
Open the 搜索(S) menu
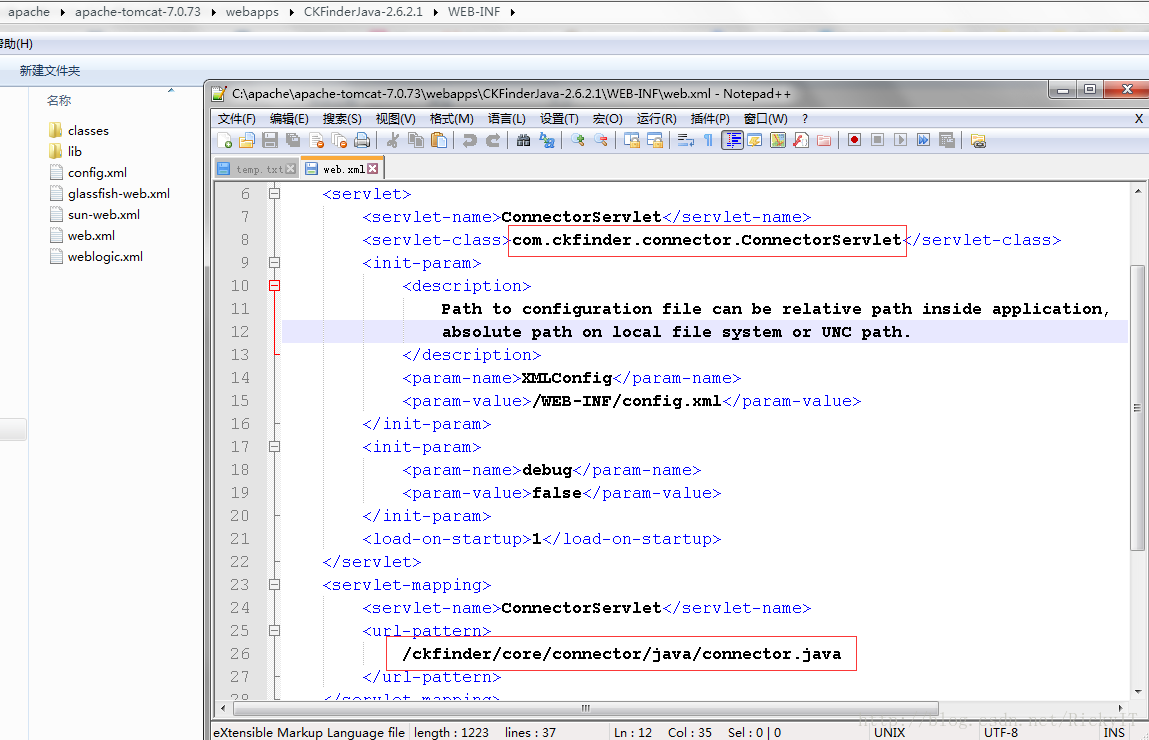pyautogui.click(x=342, y=119)
